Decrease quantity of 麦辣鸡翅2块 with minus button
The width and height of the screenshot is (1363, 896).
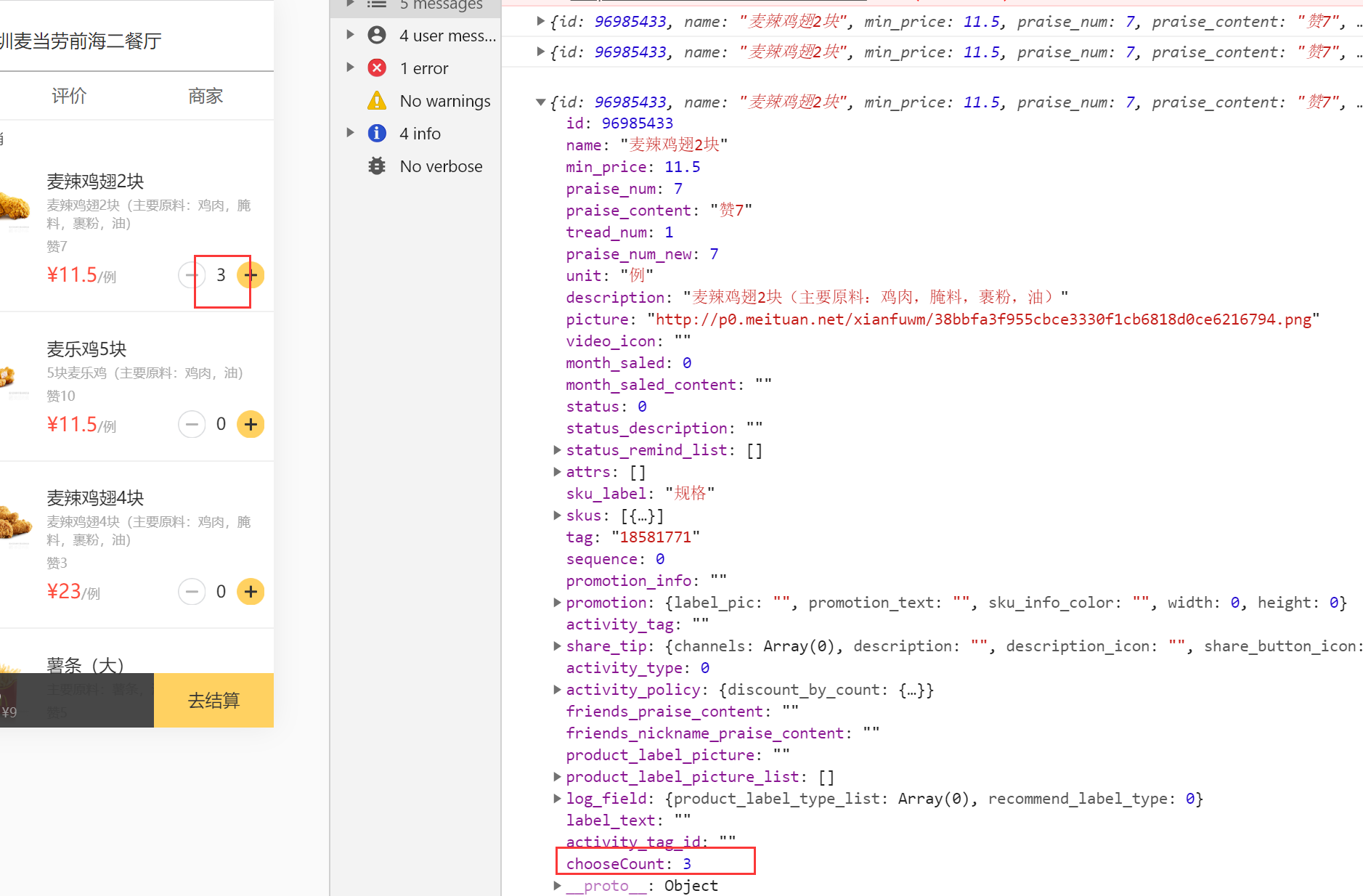(x=191, y=275)
